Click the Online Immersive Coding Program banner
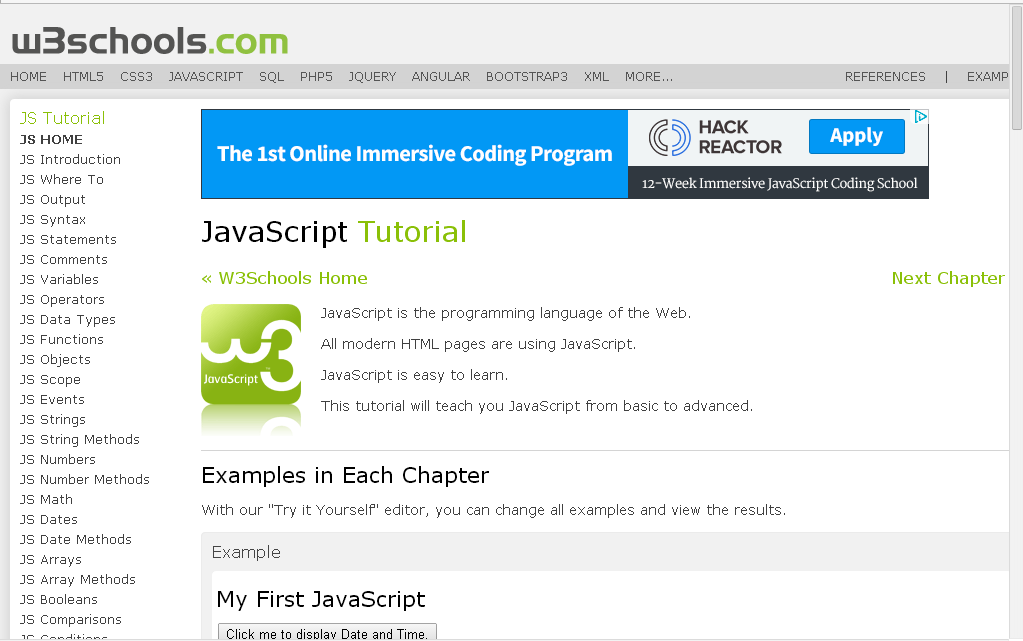1023x641 pixels. click(x=414, y=153)
